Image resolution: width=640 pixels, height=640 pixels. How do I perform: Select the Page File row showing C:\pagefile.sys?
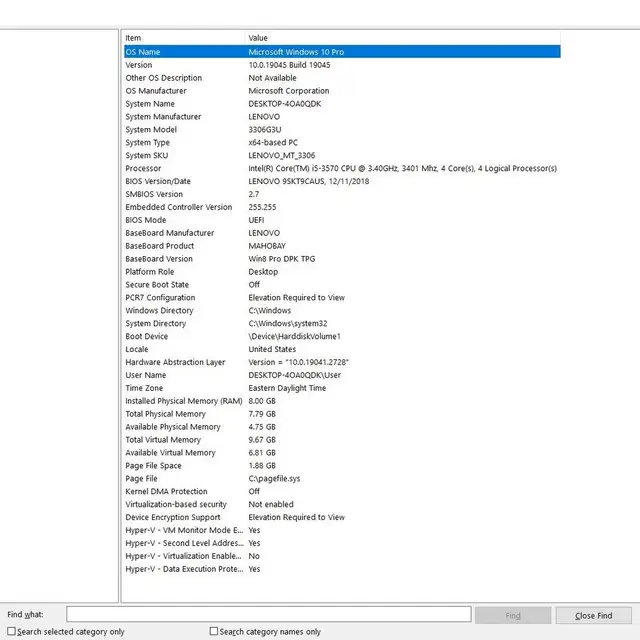(x=342, y=478)
